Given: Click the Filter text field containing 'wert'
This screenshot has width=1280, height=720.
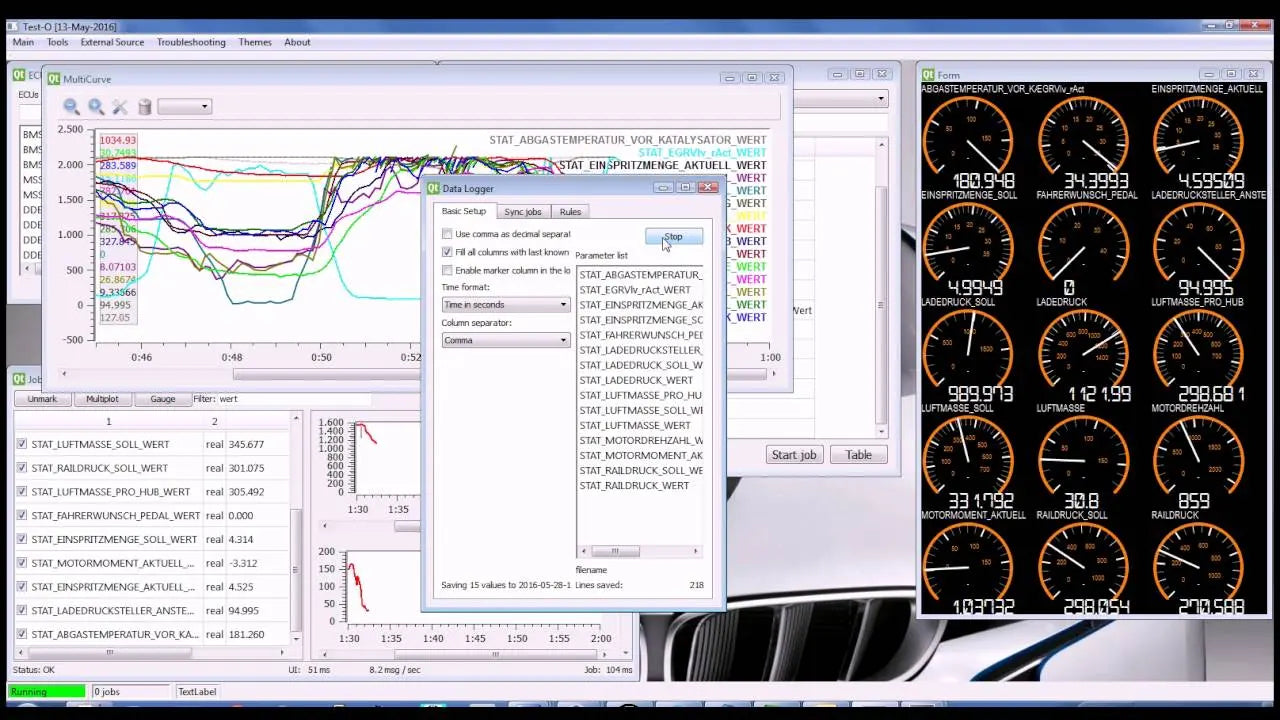Looking at the screenshot, I should (290, 399).
